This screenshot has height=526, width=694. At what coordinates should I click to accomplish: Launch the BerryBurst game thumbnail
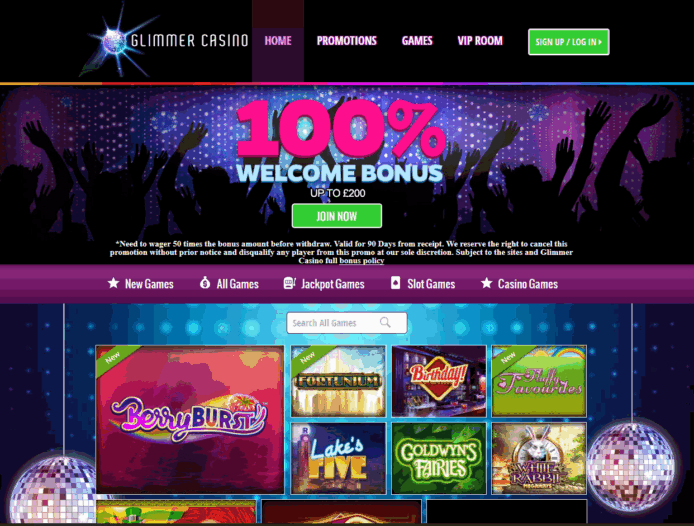coord(190,419)
